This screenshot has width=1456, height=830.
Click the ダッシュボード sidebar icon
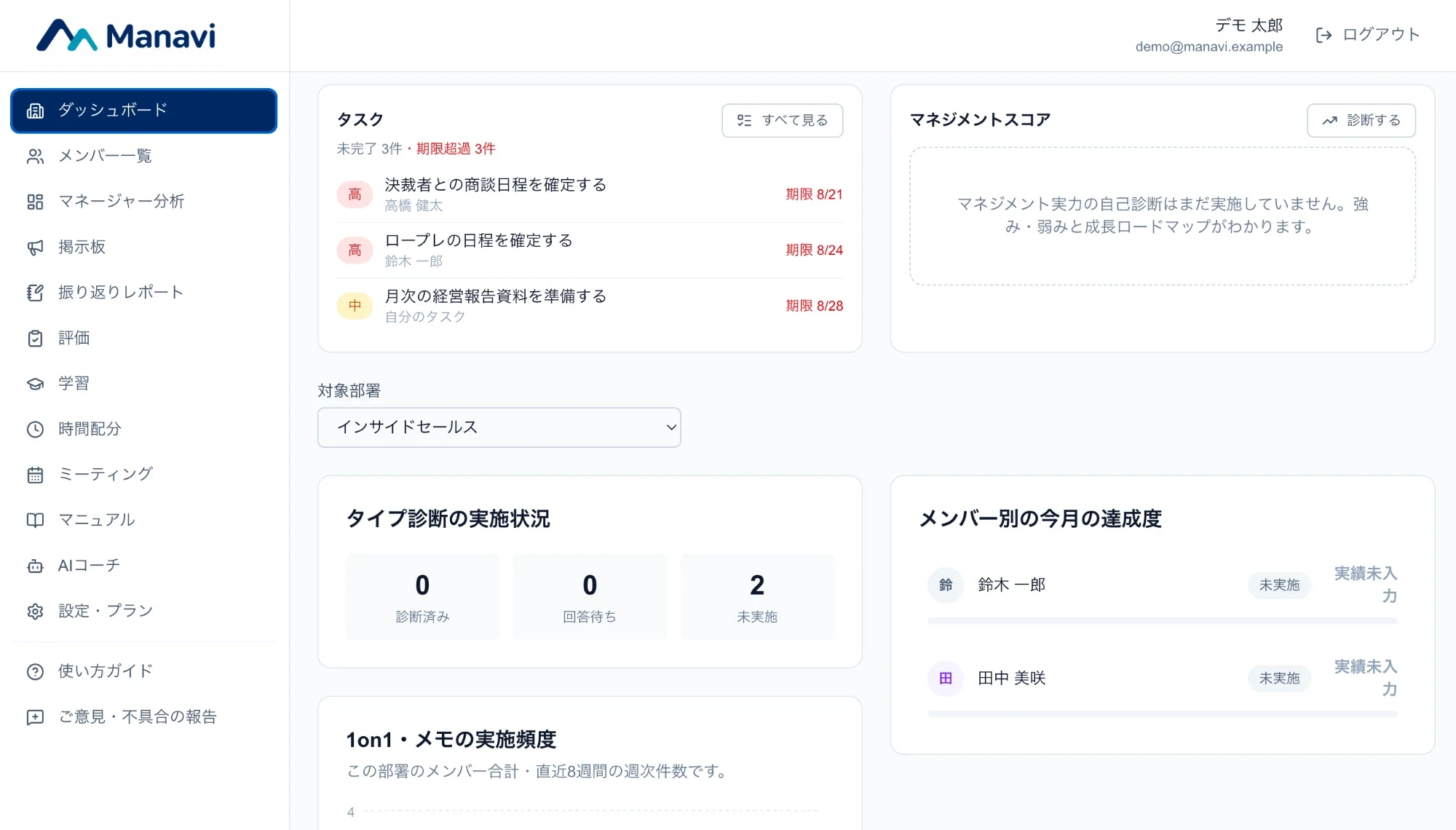[35, 111]
